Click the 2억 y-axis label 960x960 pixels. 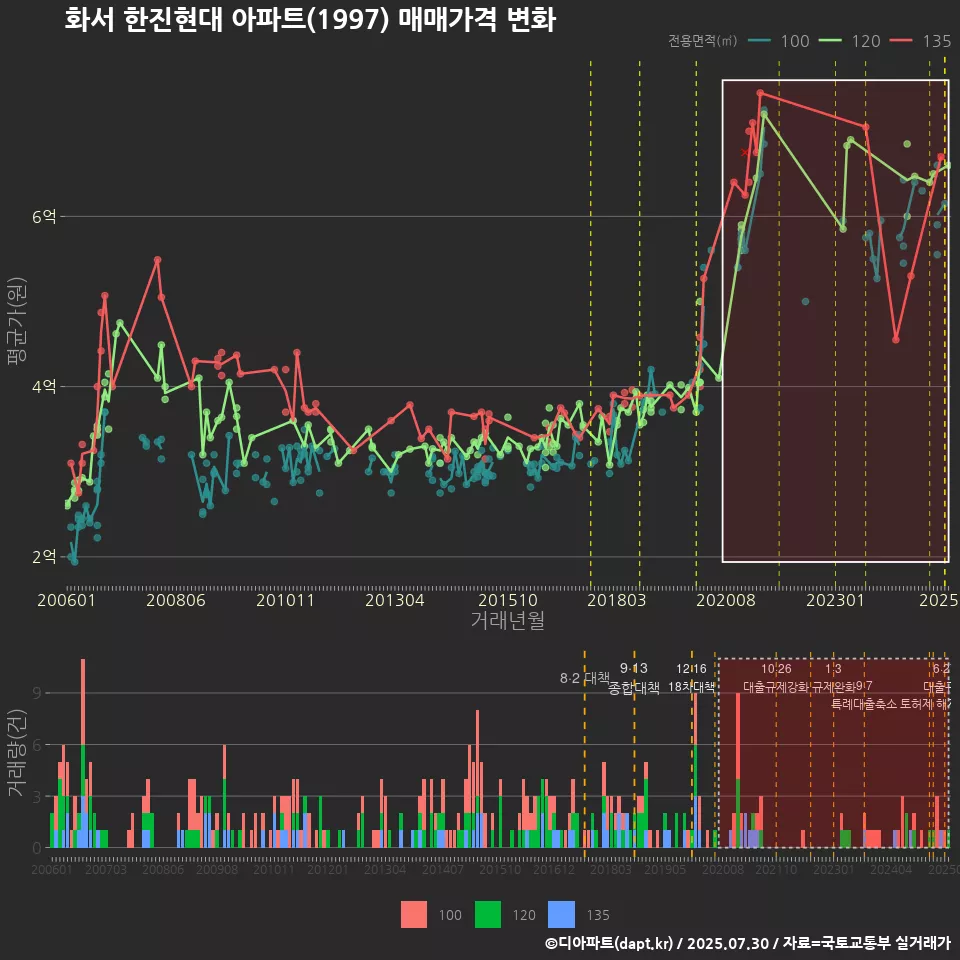[44, 557]
